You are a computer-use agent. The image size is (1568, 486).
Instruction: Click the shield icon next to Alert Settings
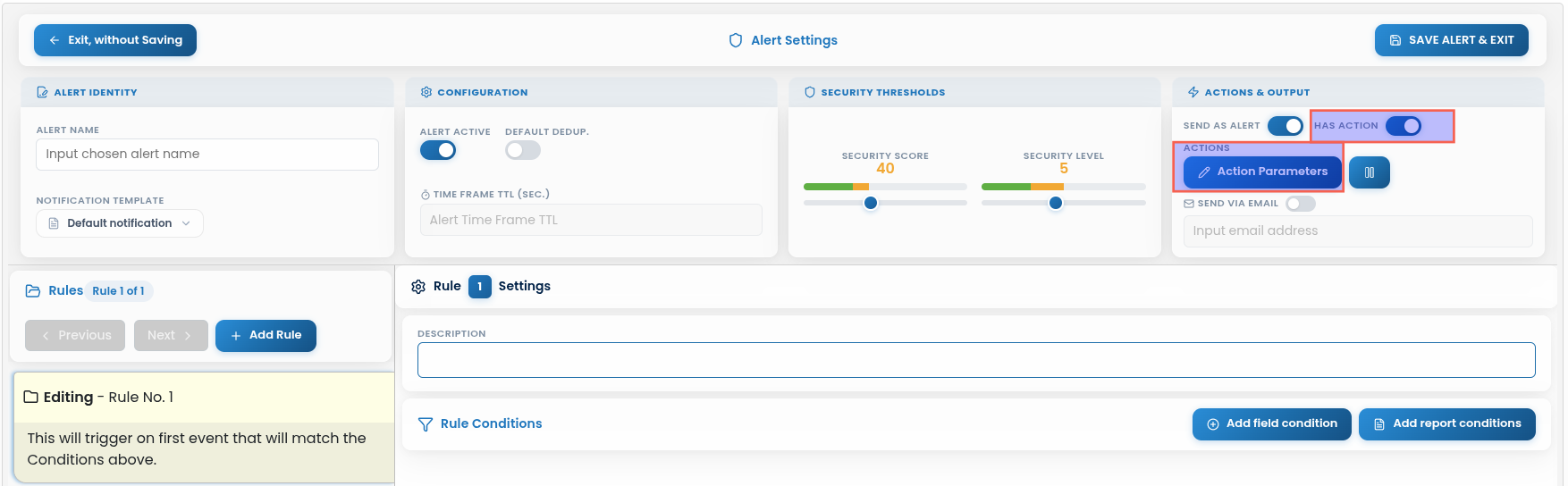pos(736,40)
